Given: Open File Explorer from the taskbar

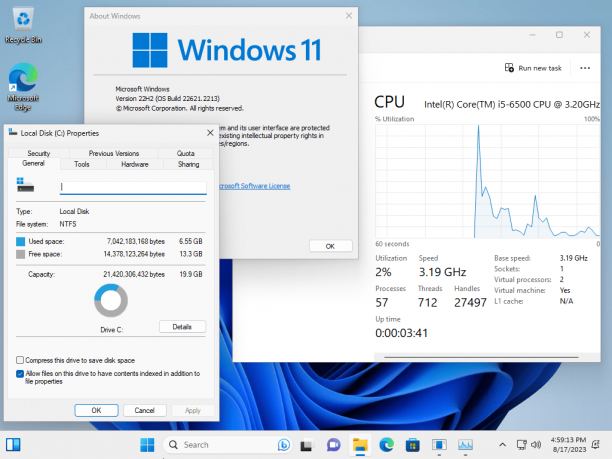Looking at the screenshot, I should pyautogui.click(x=360, y=445).
